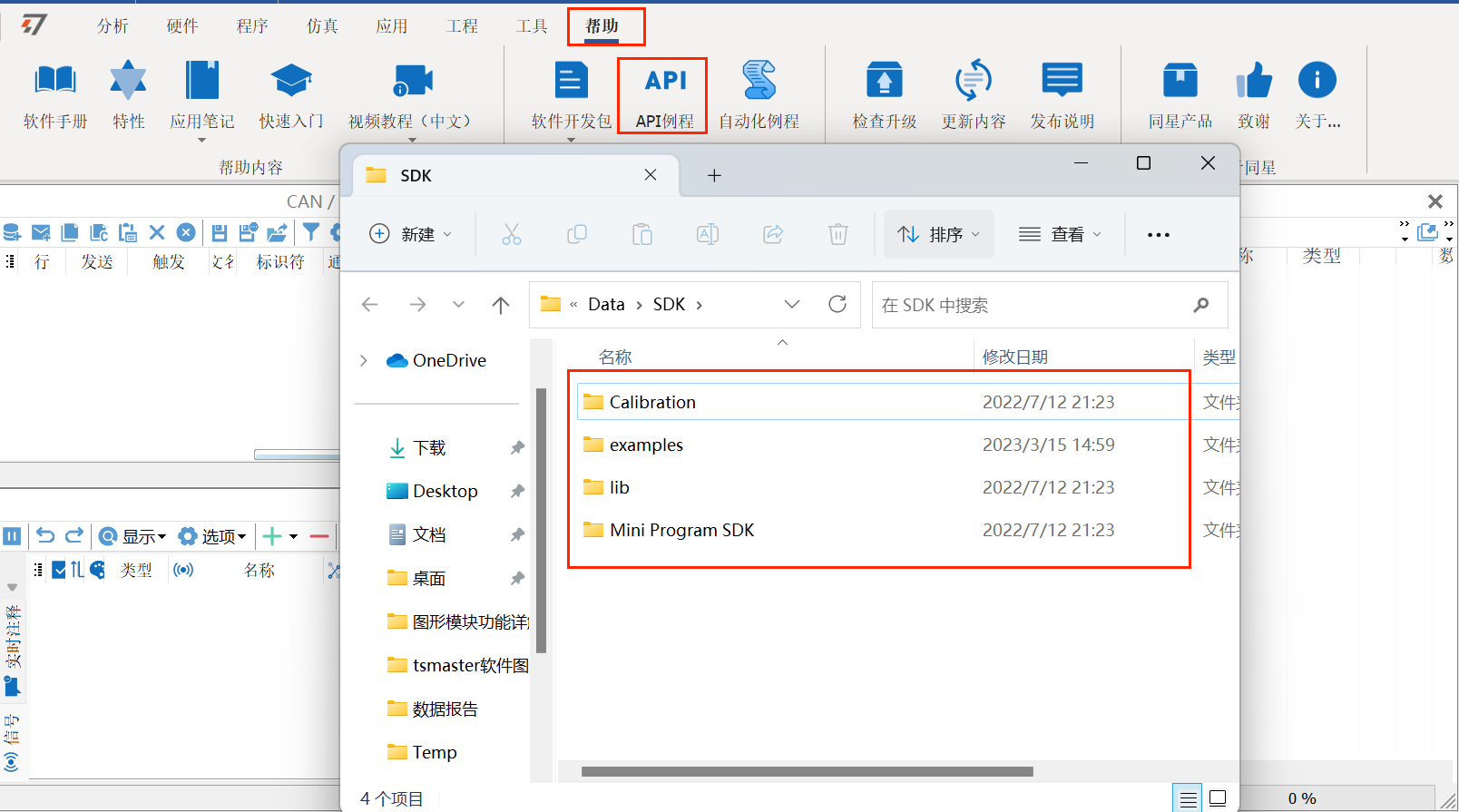The image size is (1459, 812).
Task: Click the 新建 button in Explorer
Action: [x=410, y=235]
